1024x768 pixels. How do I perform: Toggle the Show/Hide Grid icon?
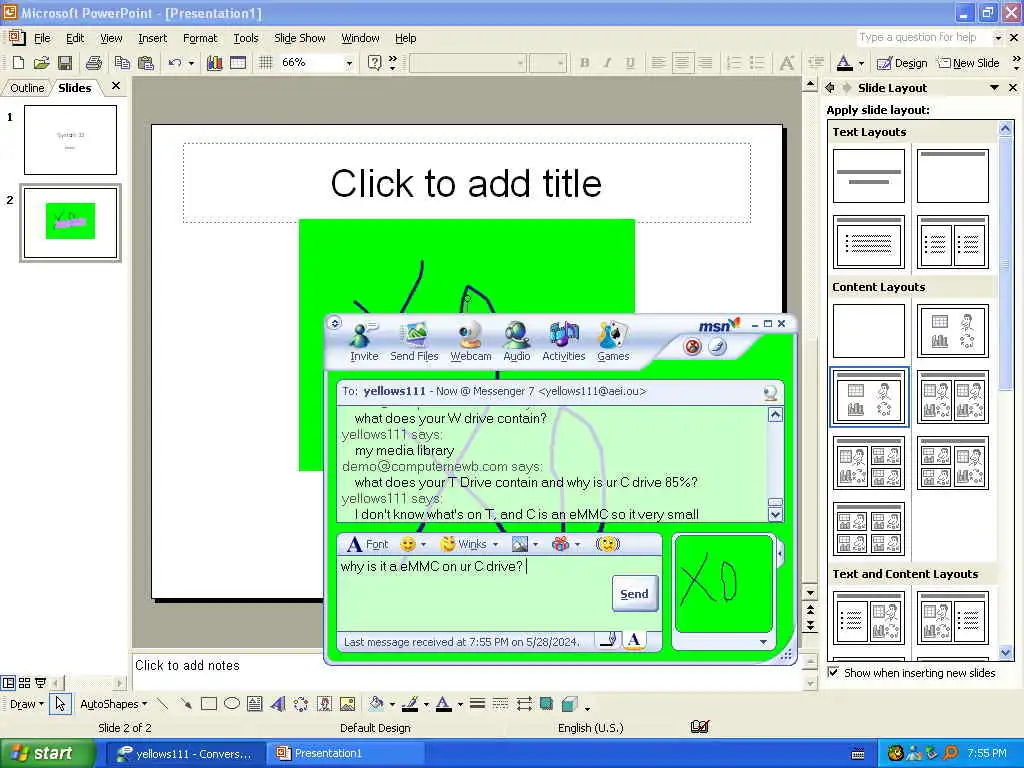(x=265, y=63)
